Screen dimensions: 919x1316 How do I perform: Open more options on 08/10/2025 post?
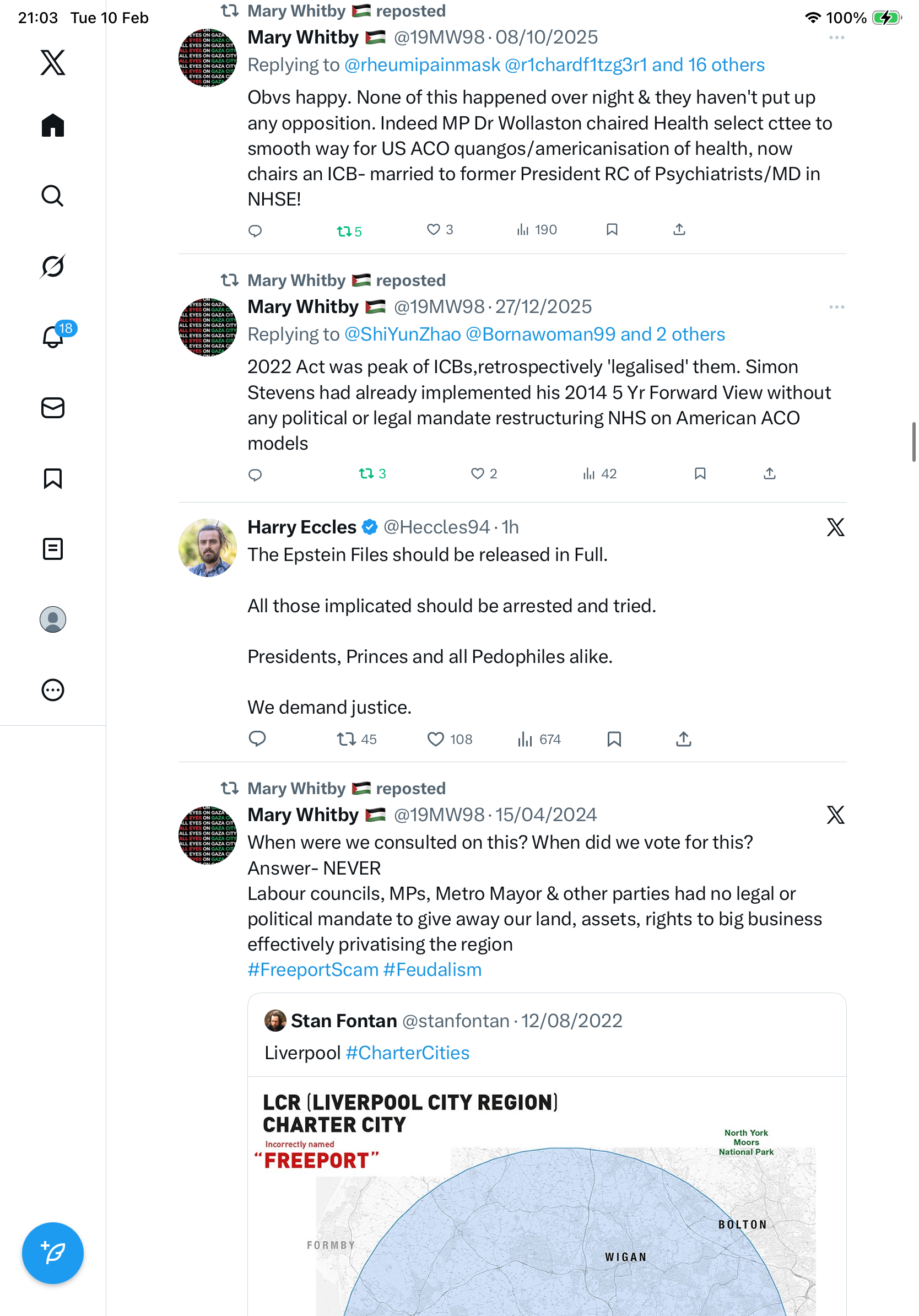point(836,38)
